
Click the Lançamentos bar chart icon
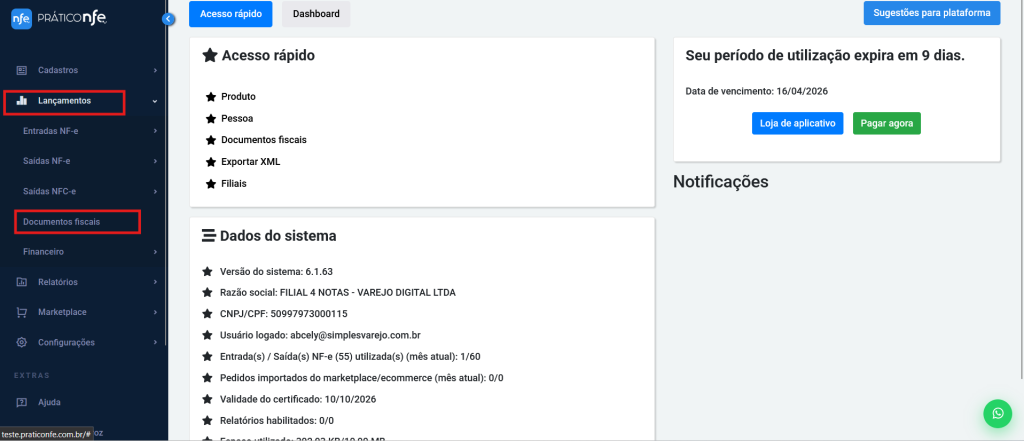tap(21, 101)
